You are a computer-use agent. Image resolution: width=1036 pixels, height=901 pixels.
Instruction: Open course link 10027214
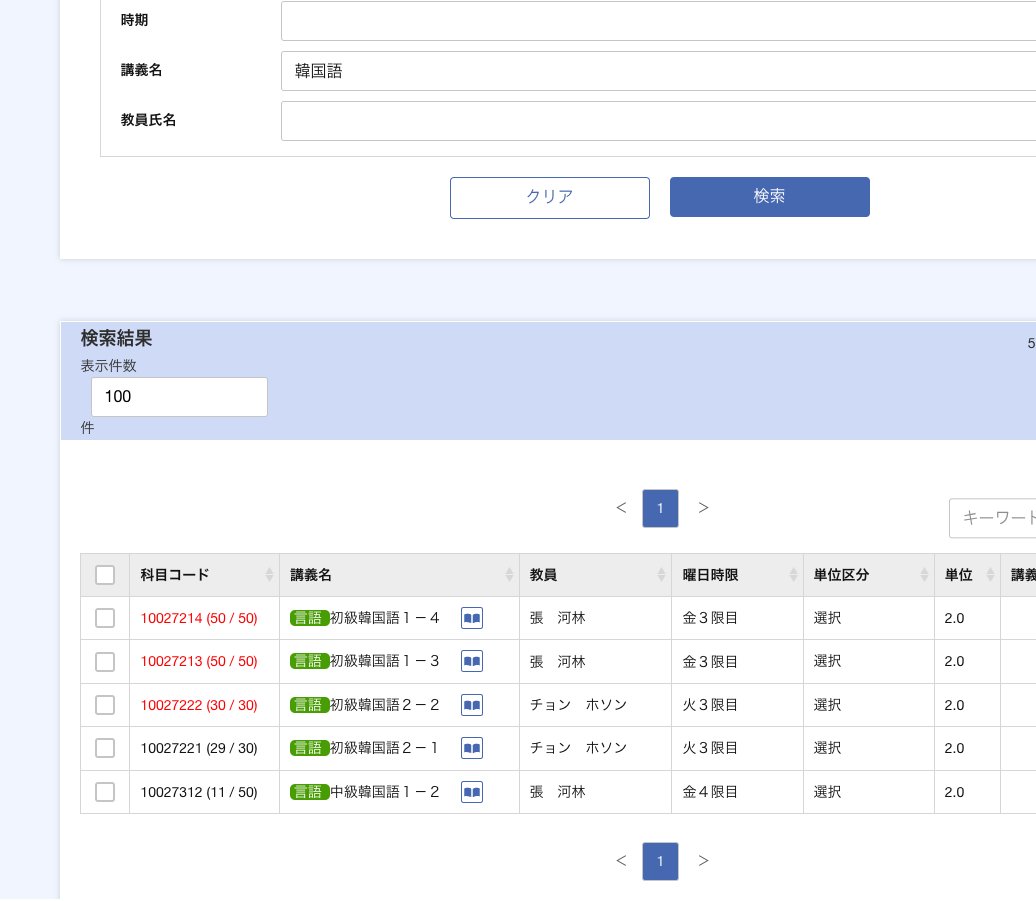(199, 618)
